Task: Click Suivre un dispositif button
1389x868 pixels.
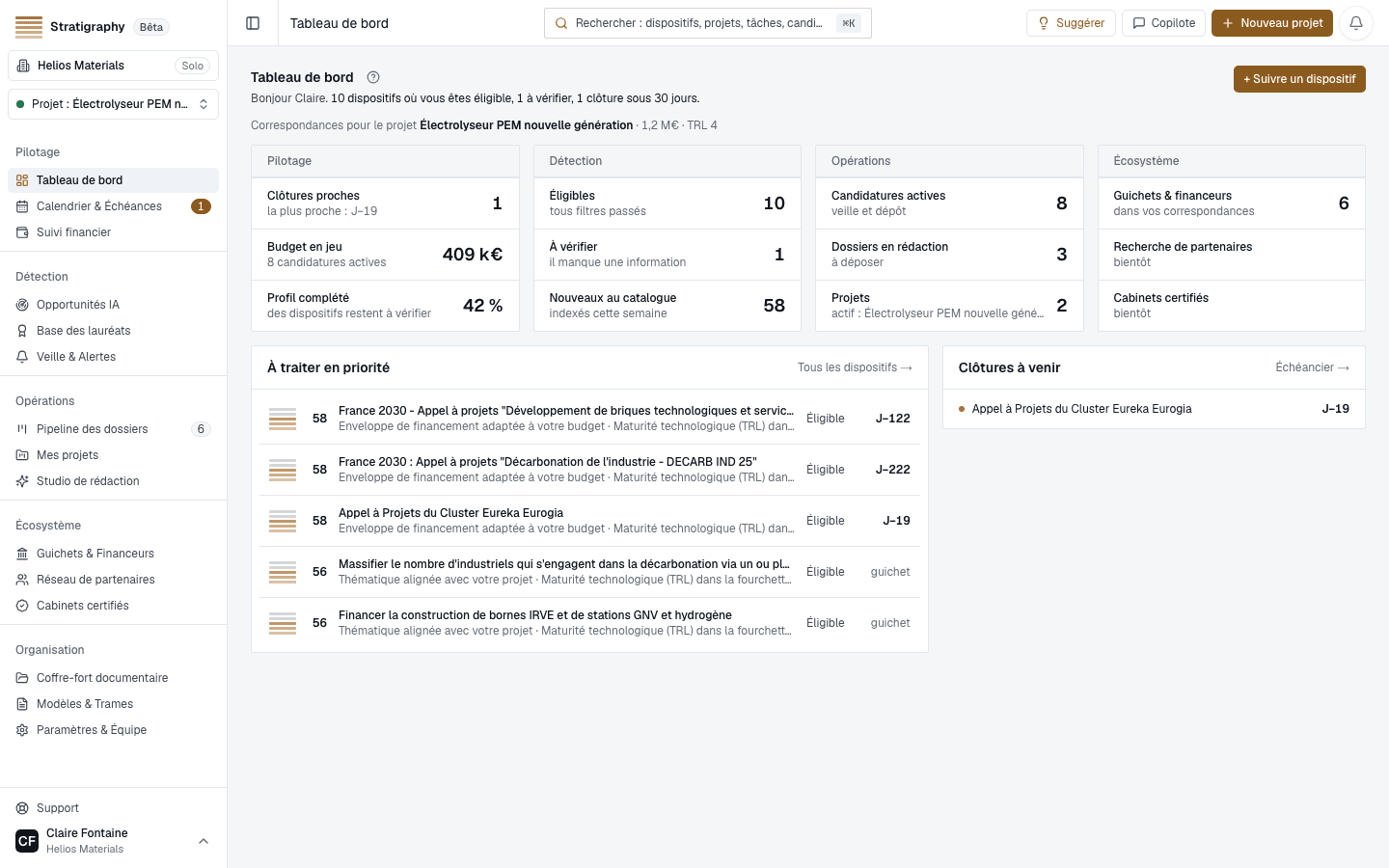Action: point(1299,79)
